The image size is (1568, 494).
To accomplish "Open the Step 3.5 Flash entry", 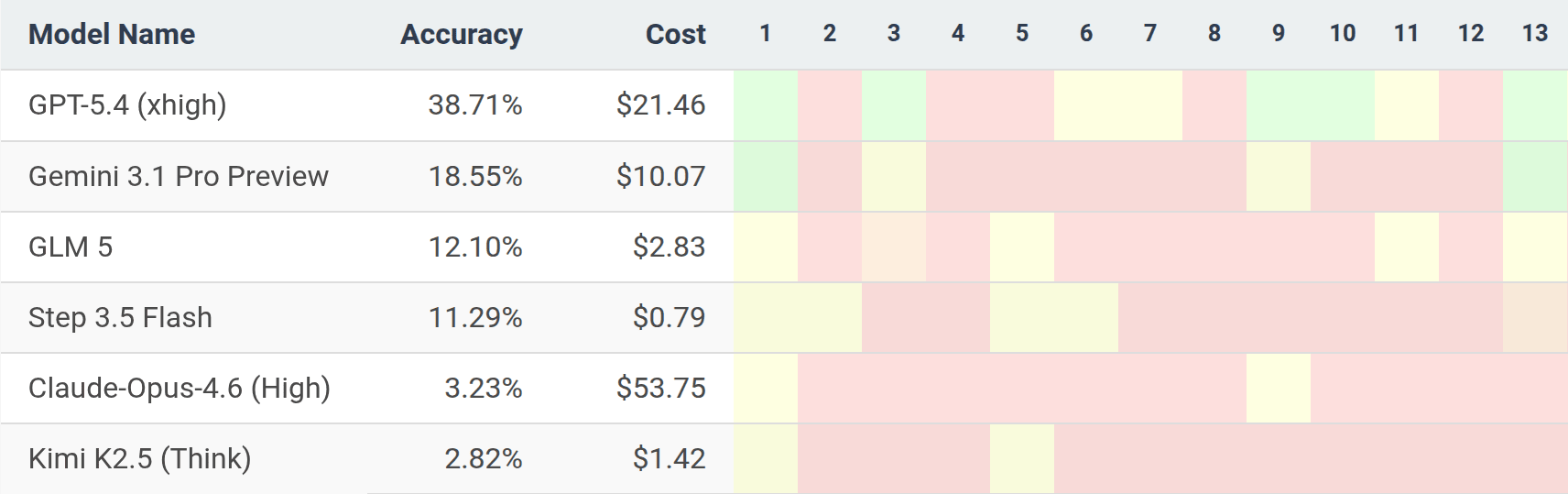I will pos(120,317).
